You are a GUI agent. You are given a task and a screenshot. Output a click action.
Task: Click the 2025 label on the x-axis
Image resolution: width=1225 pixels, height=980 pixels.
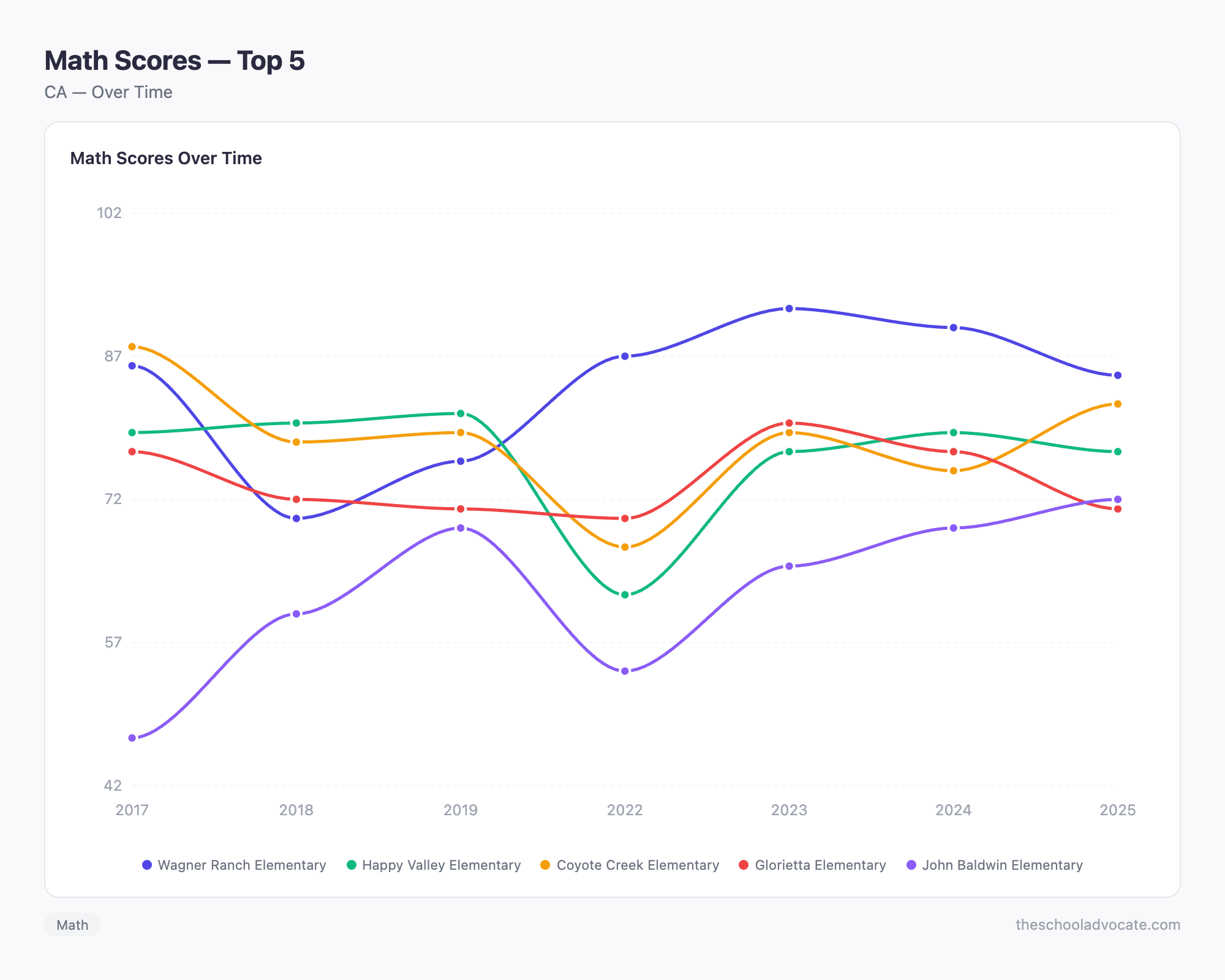point(1118,810)
